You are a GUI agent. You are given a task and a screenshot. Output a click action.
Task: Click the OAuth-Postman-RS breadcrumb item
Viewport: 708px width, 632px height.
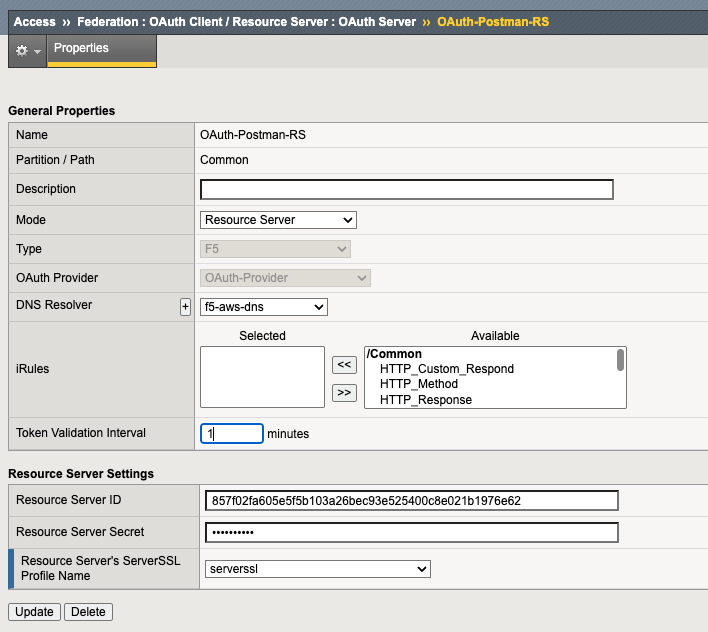(x=492, y=21)
